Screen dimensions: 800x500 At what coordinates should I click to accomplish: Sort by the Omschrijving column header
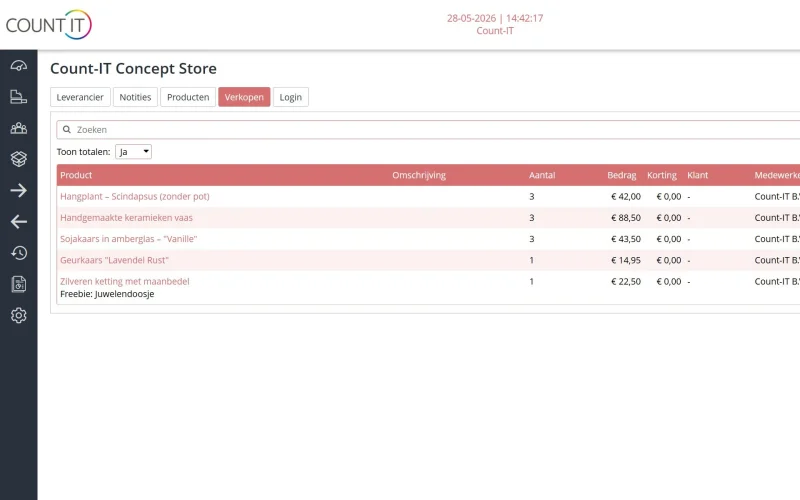[419, 175]
